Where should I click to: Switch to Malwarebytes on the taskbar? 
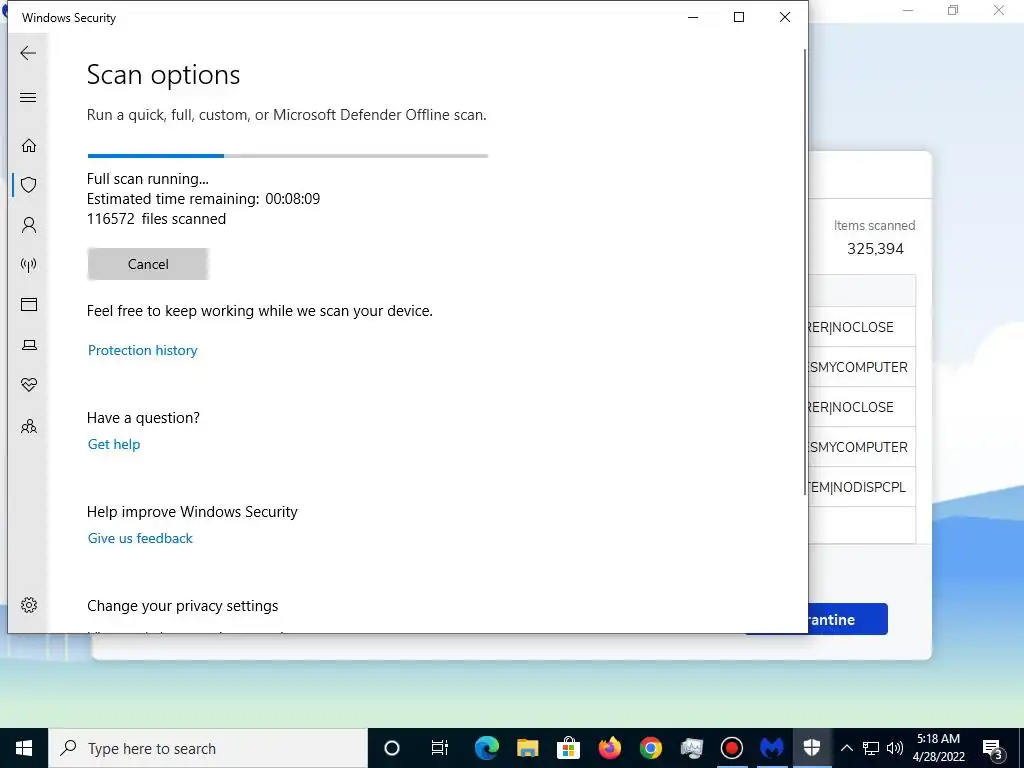coord(772,748)
